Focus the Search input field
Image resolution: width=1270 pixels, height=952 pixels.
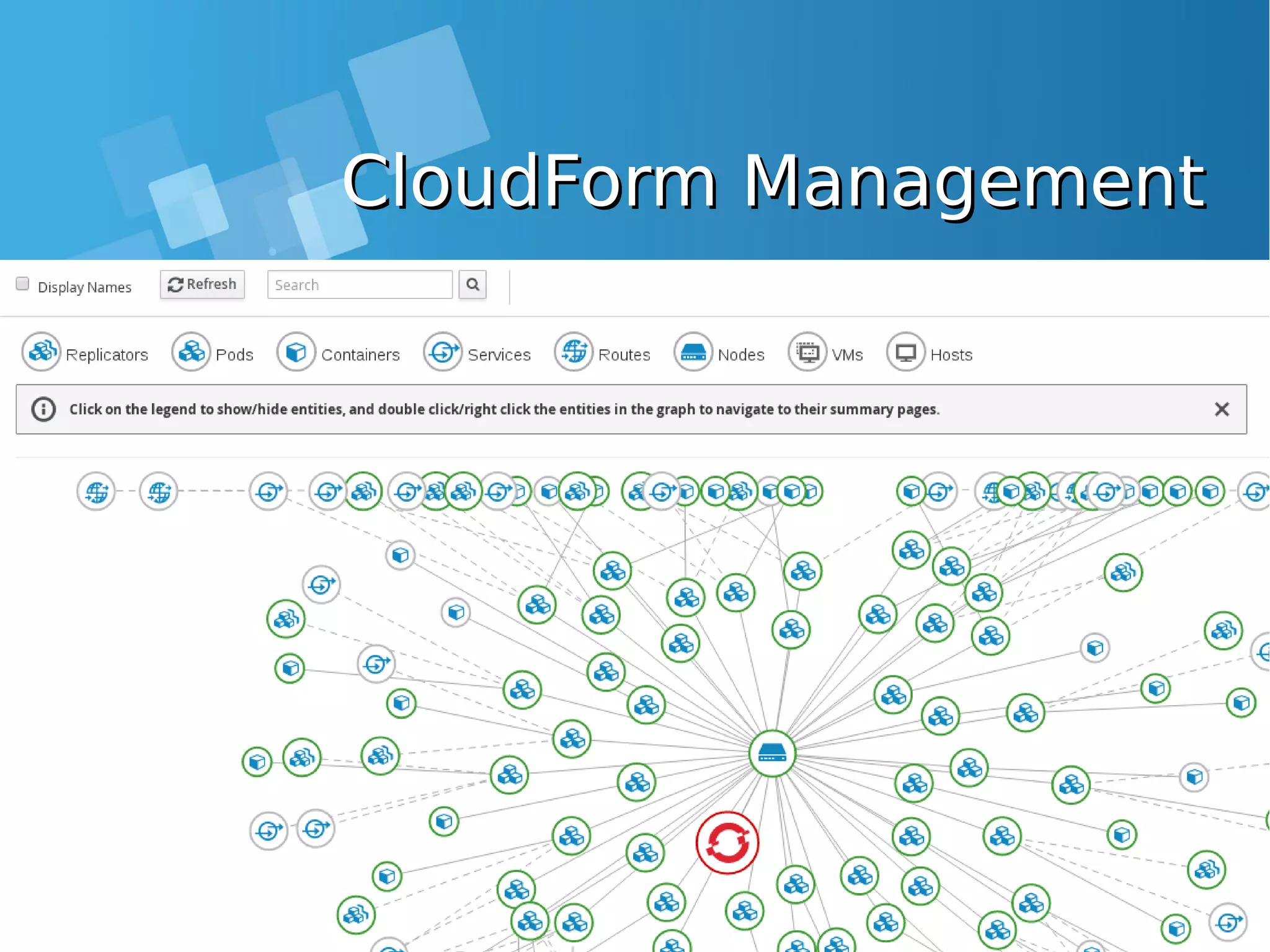tap(360, 285)
